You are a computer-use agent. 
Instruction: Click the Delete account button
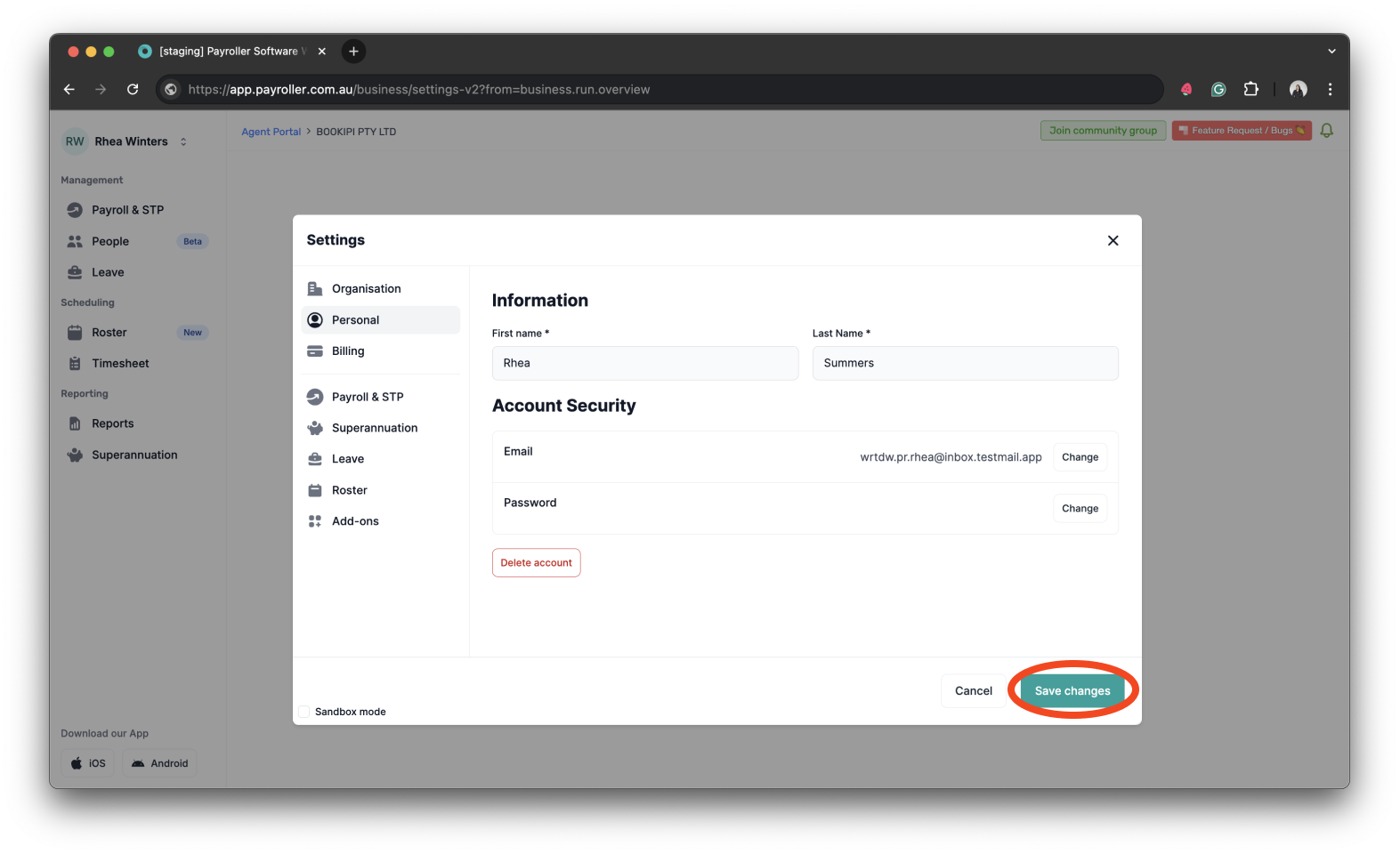point(536,563)
